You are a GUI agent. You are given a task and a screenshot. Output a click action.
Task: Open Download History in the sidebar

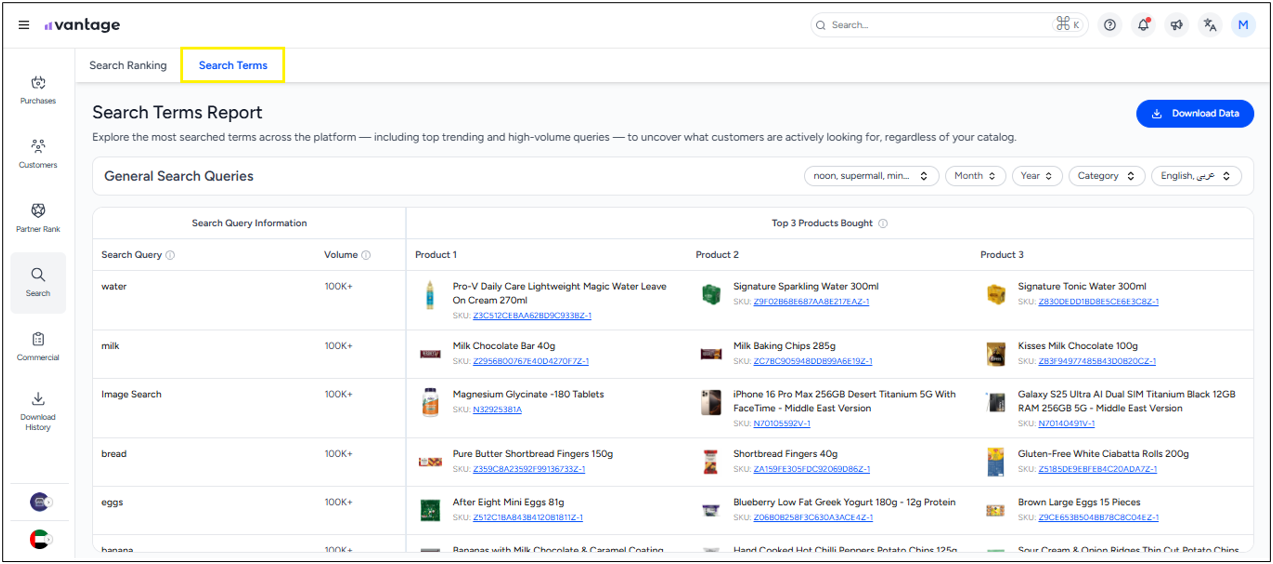(x=38, y=411)
